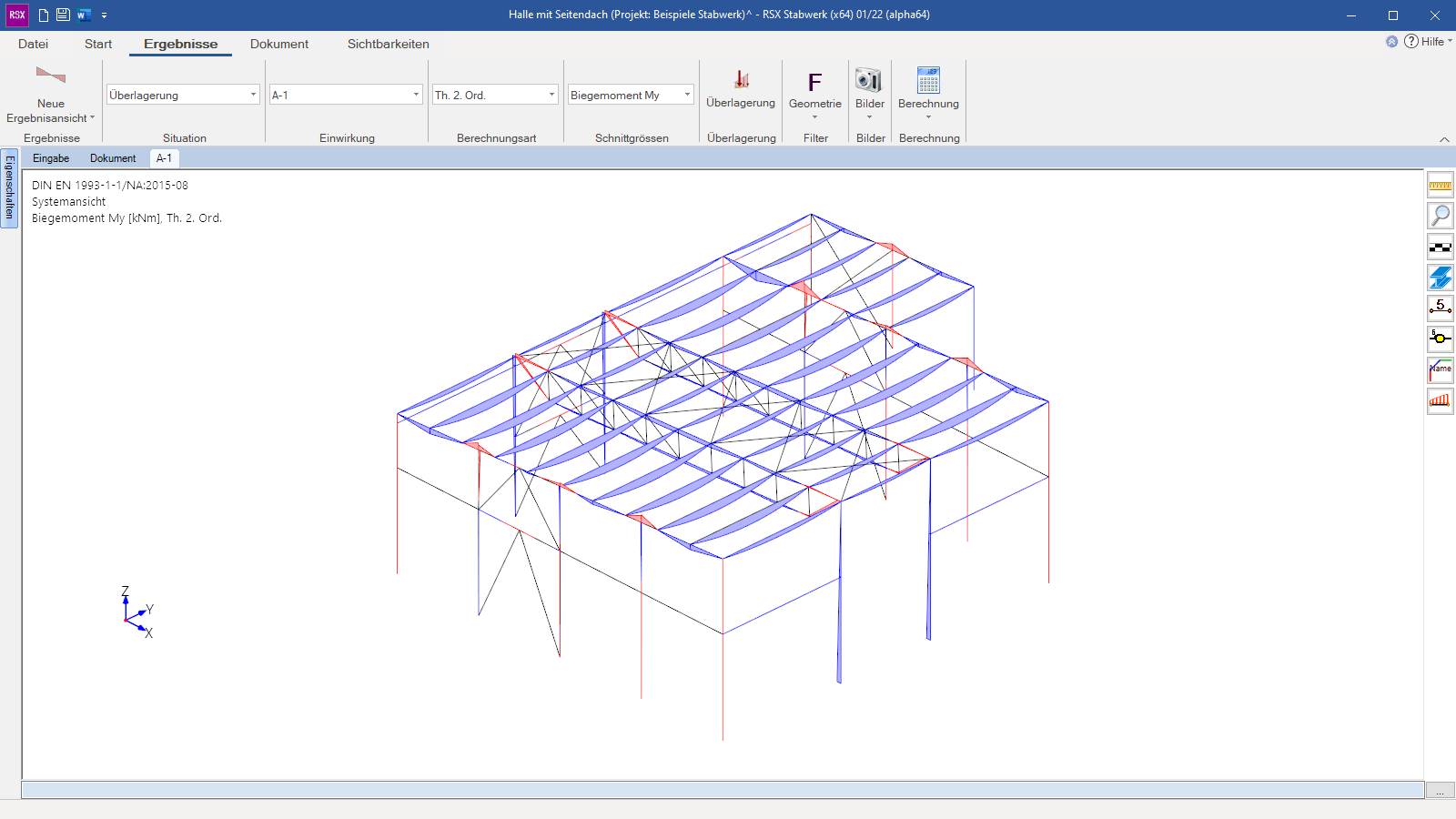Toggle node numbering icon with yellow circle
Image resolution: width=1456 pixels, height=819 pixels.
coord(1441,339)
